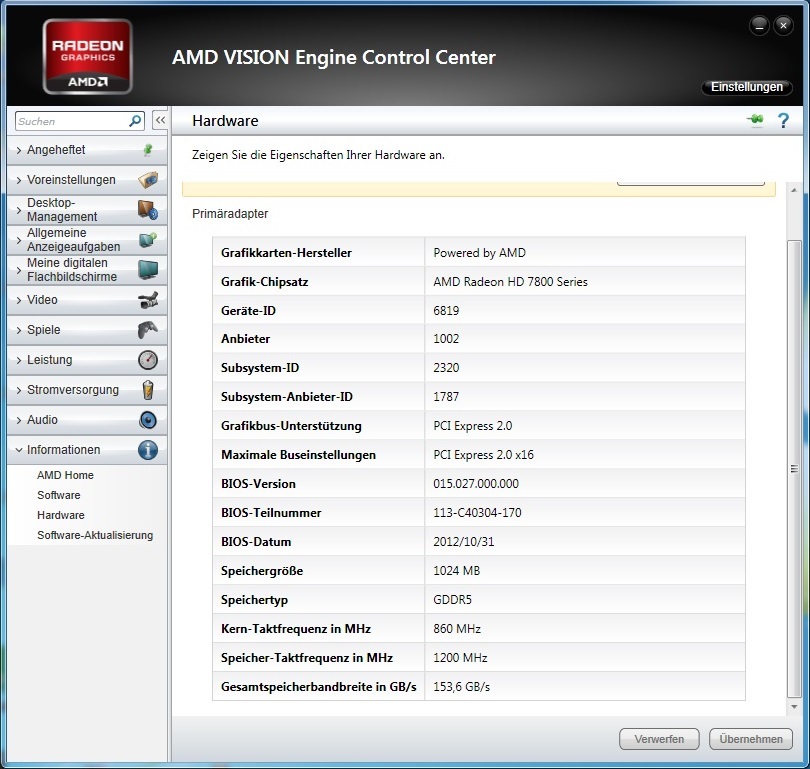This screenshot has height=769, width=810.
Task: Close the Control Center window
Action: coord(784,25)
